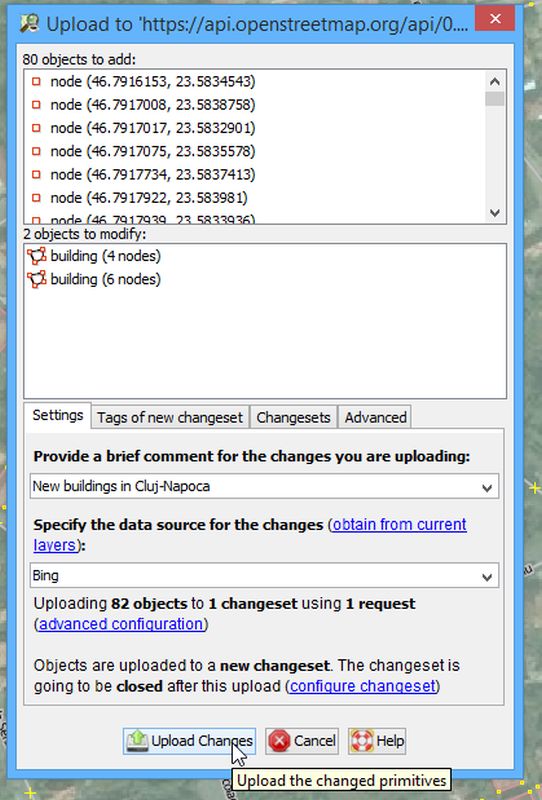Click the configure changeset link

coord(363,686)
